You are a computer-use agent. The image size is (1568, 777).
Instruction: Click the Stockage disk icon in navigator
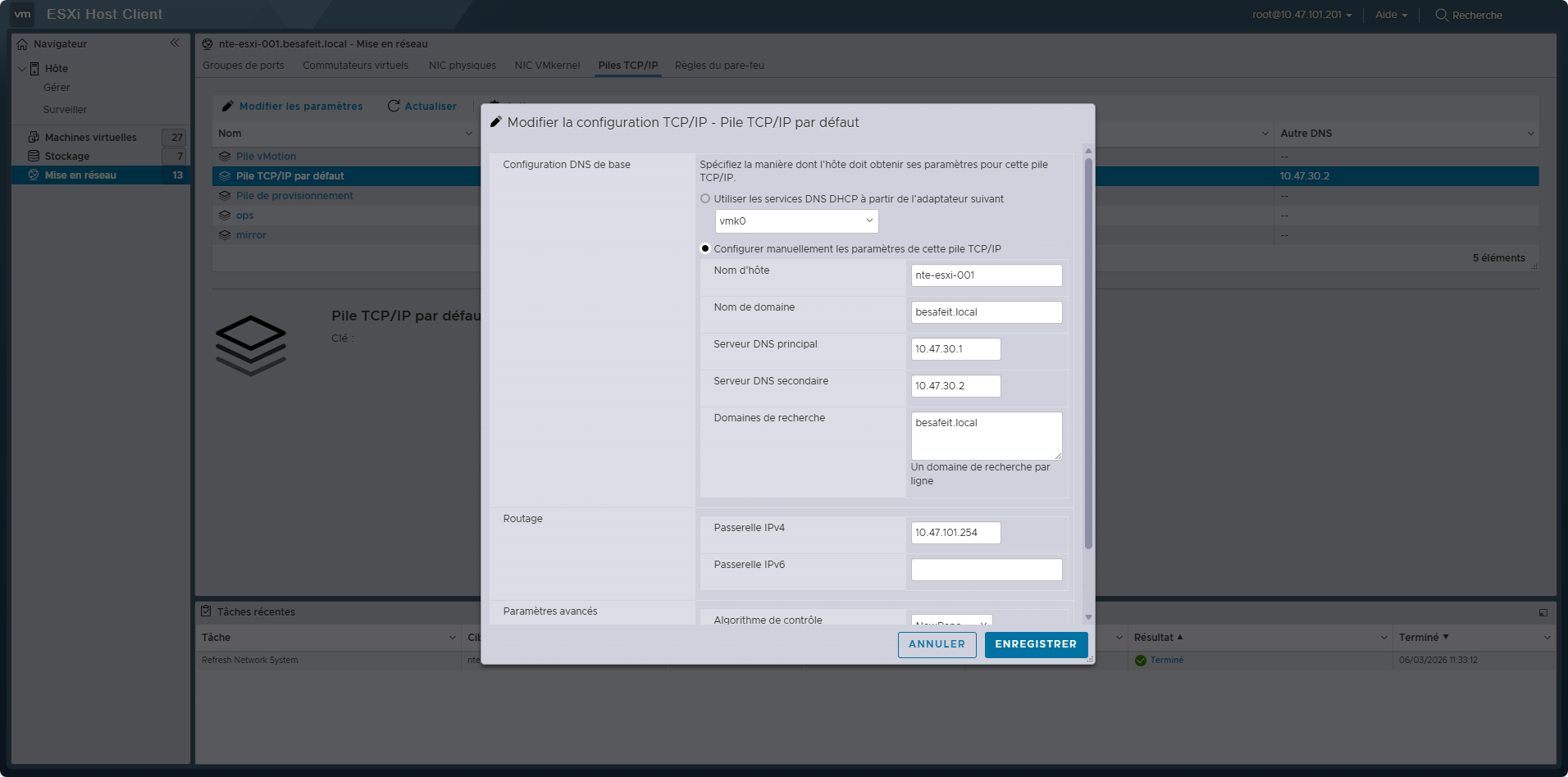(x=34, y=156)
